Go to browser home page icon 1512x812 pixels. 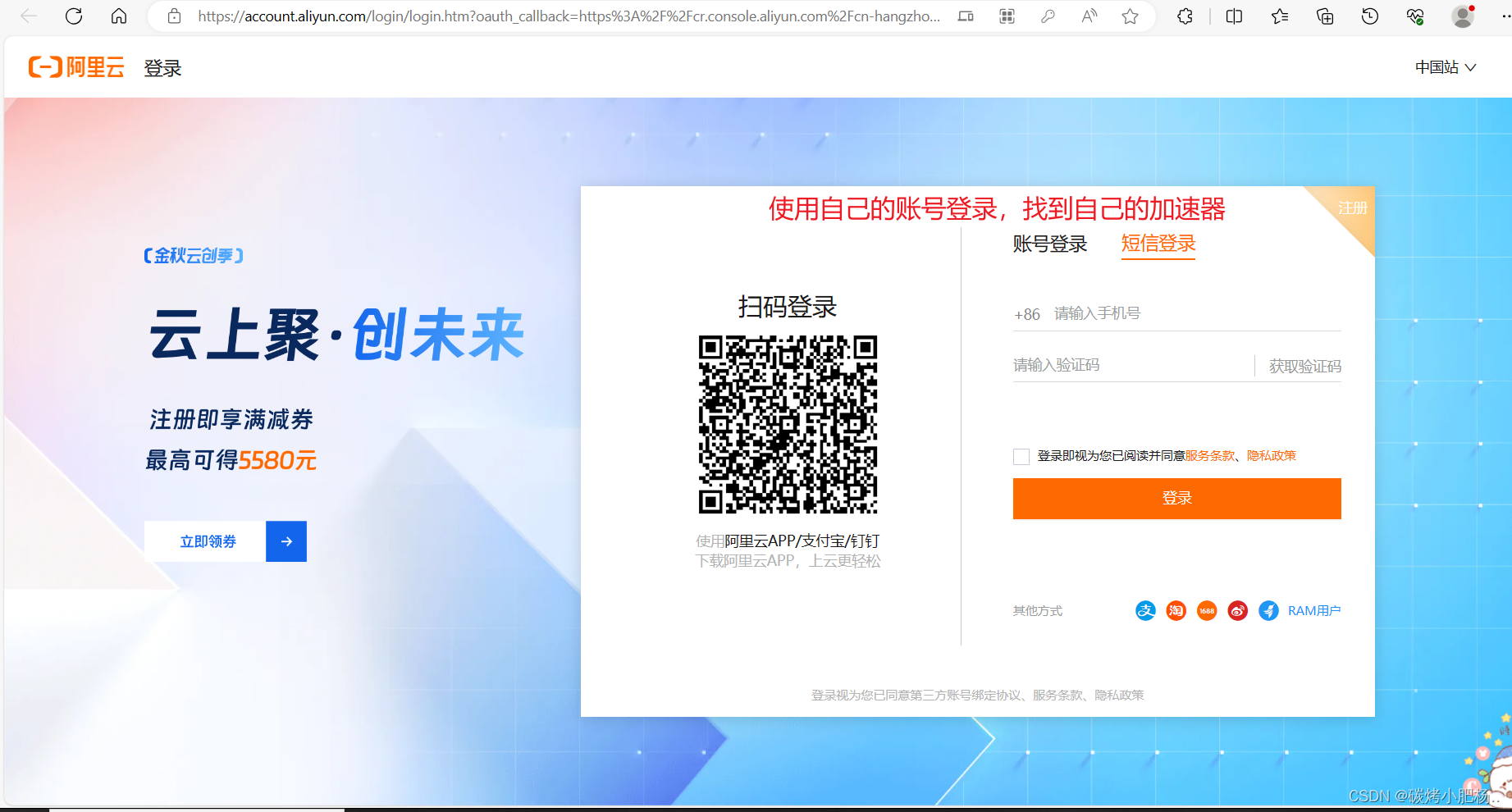pos(119,16)
